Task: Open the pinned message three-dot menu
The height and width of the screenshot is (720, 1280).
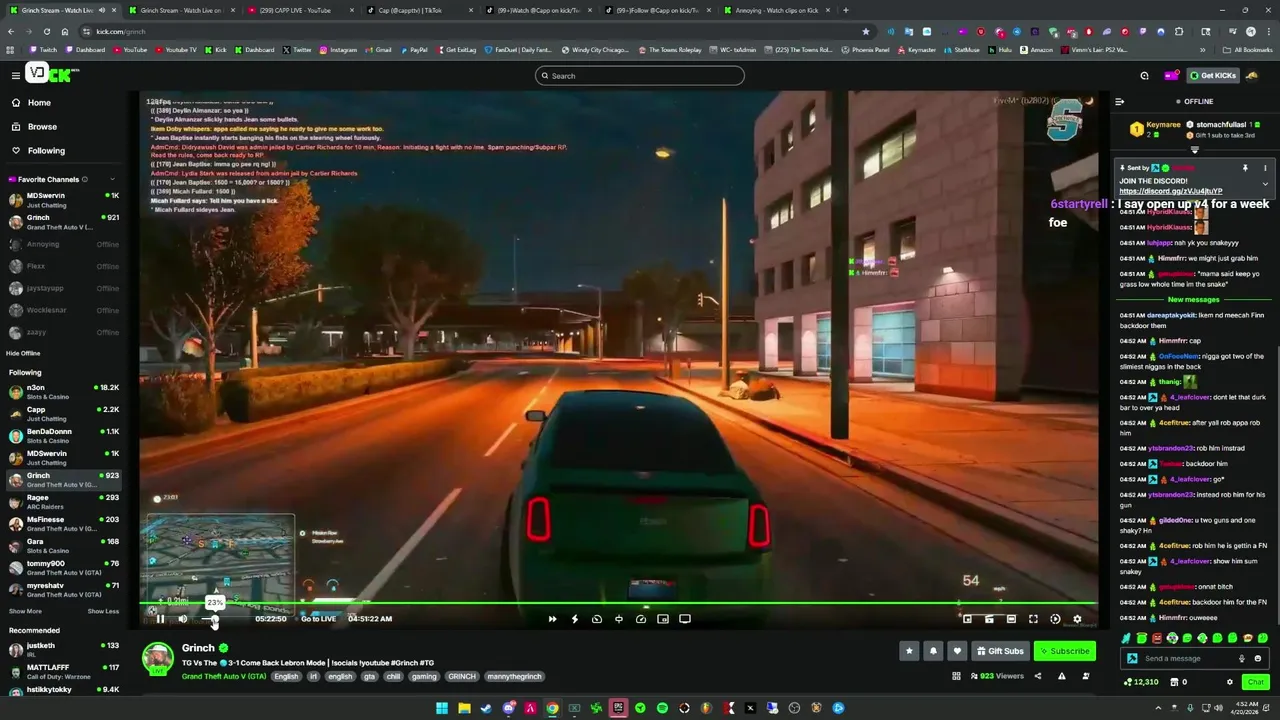Action: coord(1265,168)
